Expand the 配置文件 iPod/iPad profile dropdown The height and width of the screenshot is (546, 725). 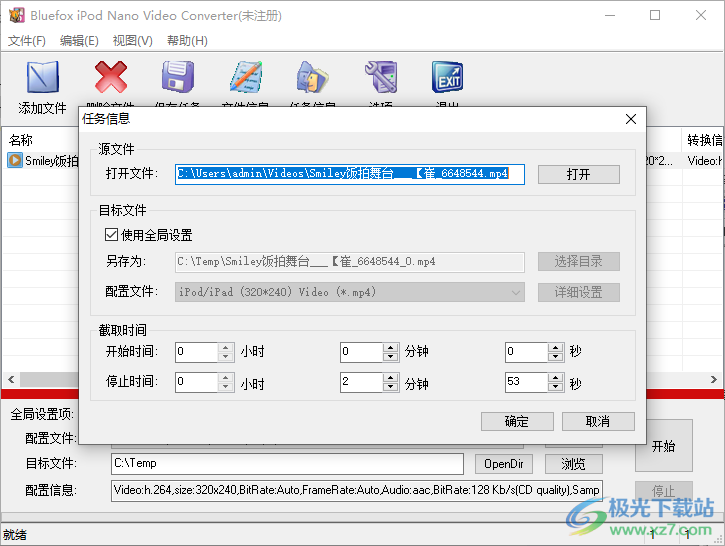(x=516, y=292)
